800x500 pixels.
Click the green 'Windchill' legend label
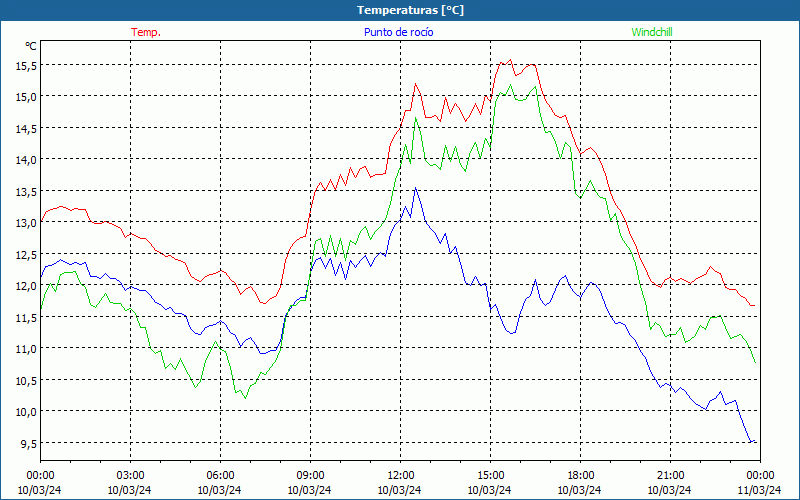click(x=652, y=32)
